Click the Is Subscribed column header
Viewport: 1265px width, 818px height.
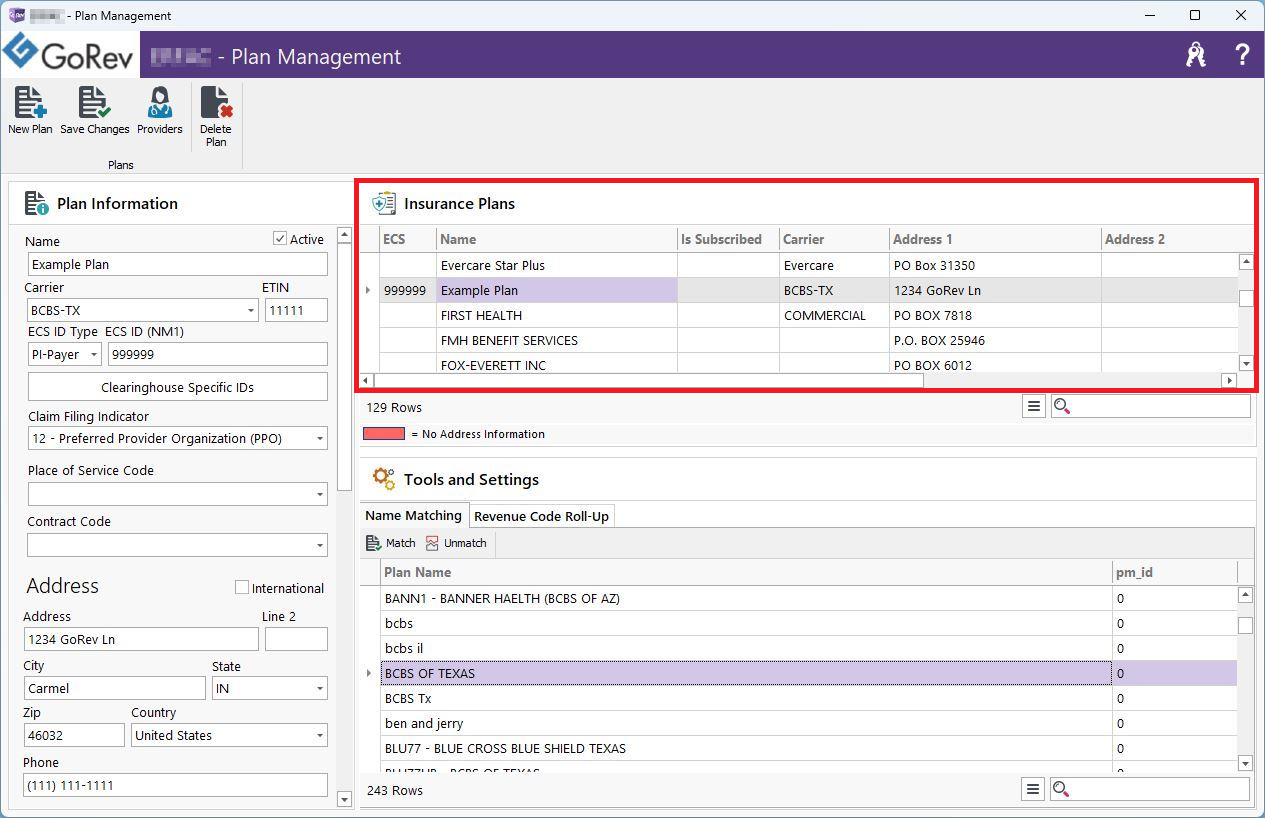pyautogui.click(x=728, y=239)
